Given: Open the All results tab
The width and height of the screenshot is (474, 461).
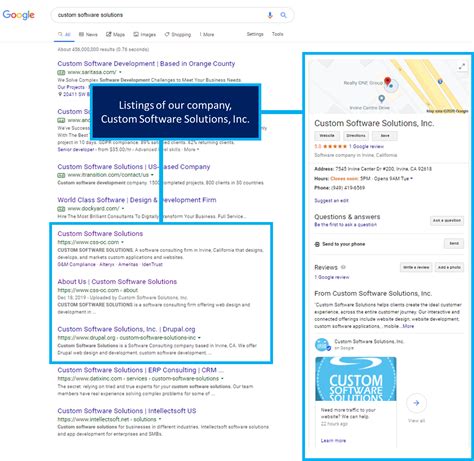Looking at the screenshot, I should click(64, 34).
